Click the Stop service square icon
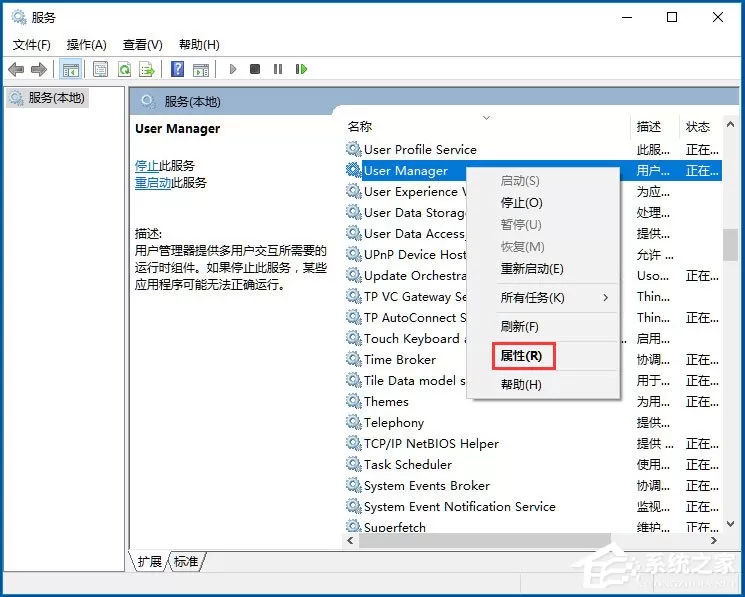This screenshot has height=597, width=745. click(255, 69)
